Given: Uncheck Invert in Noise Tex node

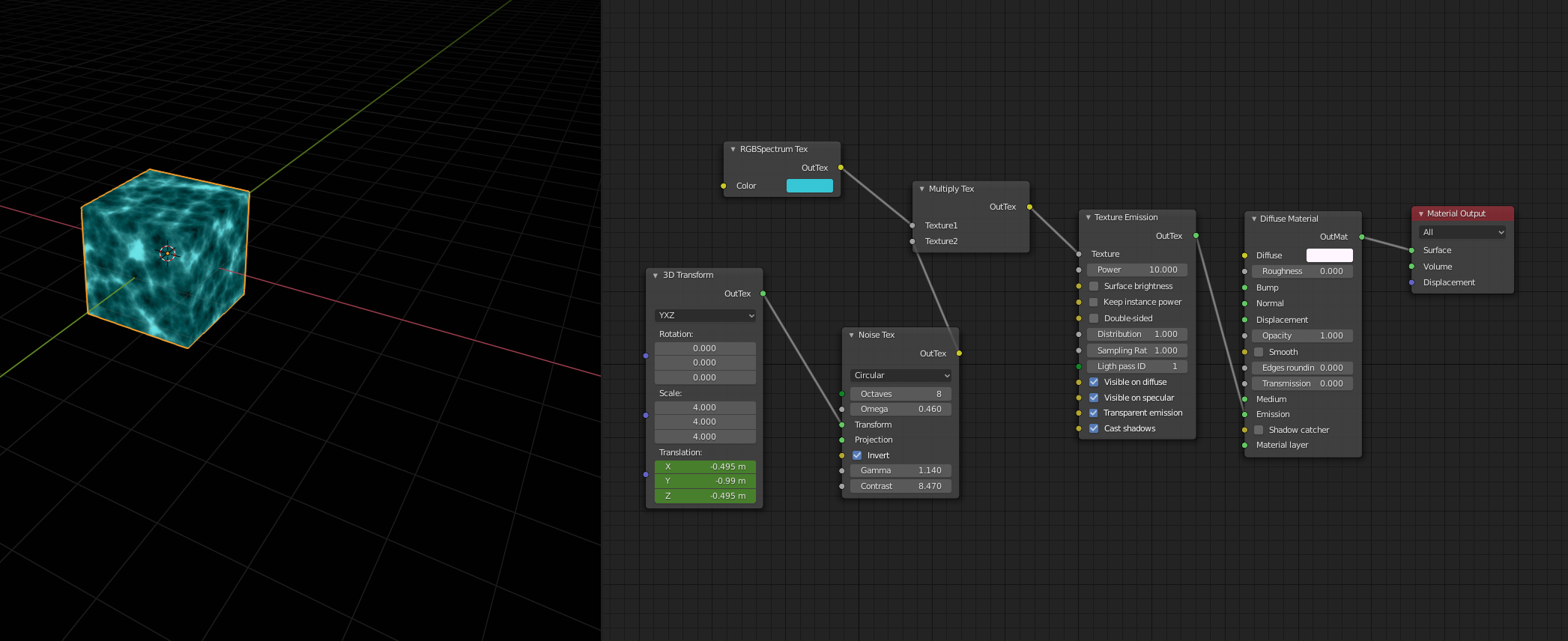Looking at the screenshot, I should (x=857, y=455).
